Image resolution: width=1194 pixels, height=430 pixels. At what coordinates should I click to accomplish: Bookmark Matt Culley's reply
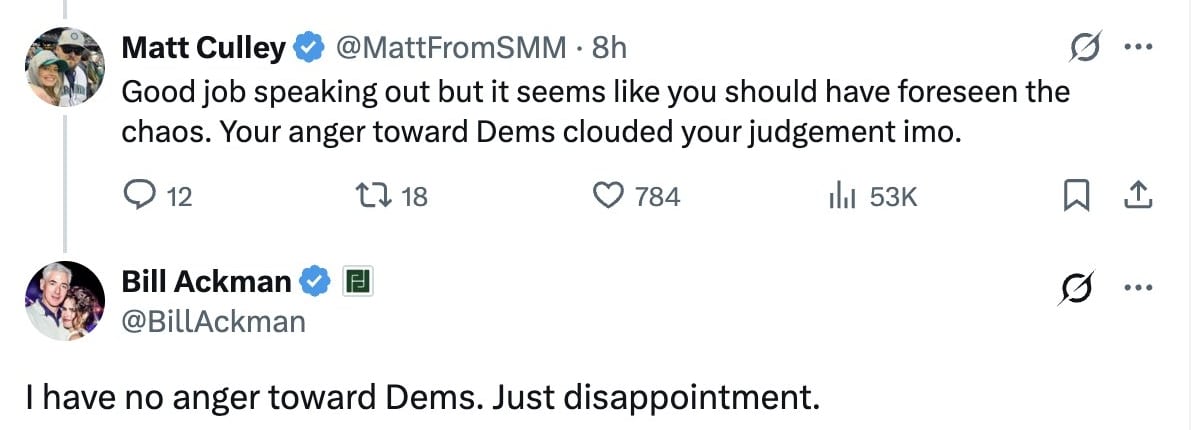[x=1074, y=197]
